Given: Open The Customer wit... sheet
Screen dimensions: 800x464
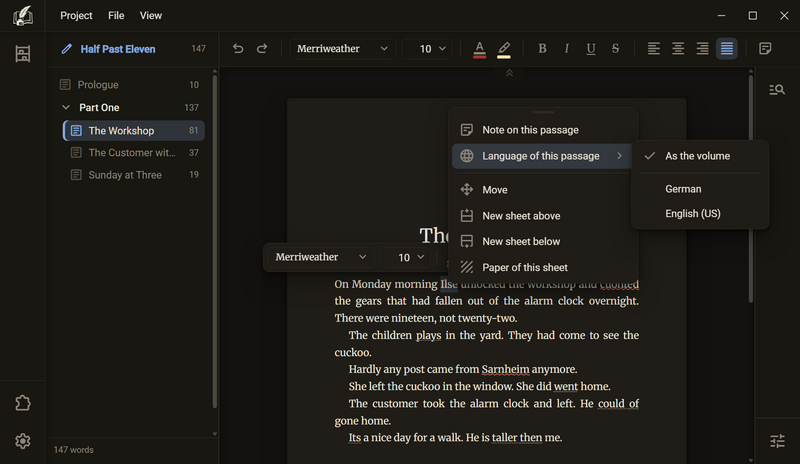Looking at the screenshot, I should coord(134,153).
